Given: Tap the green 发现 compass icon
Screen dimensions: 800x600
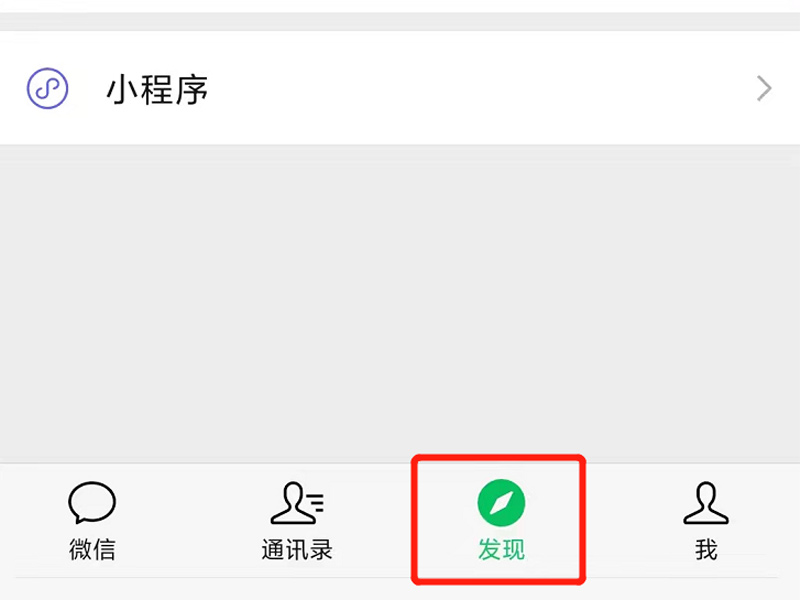Looking at the screenshot, I should click(501, 503).
